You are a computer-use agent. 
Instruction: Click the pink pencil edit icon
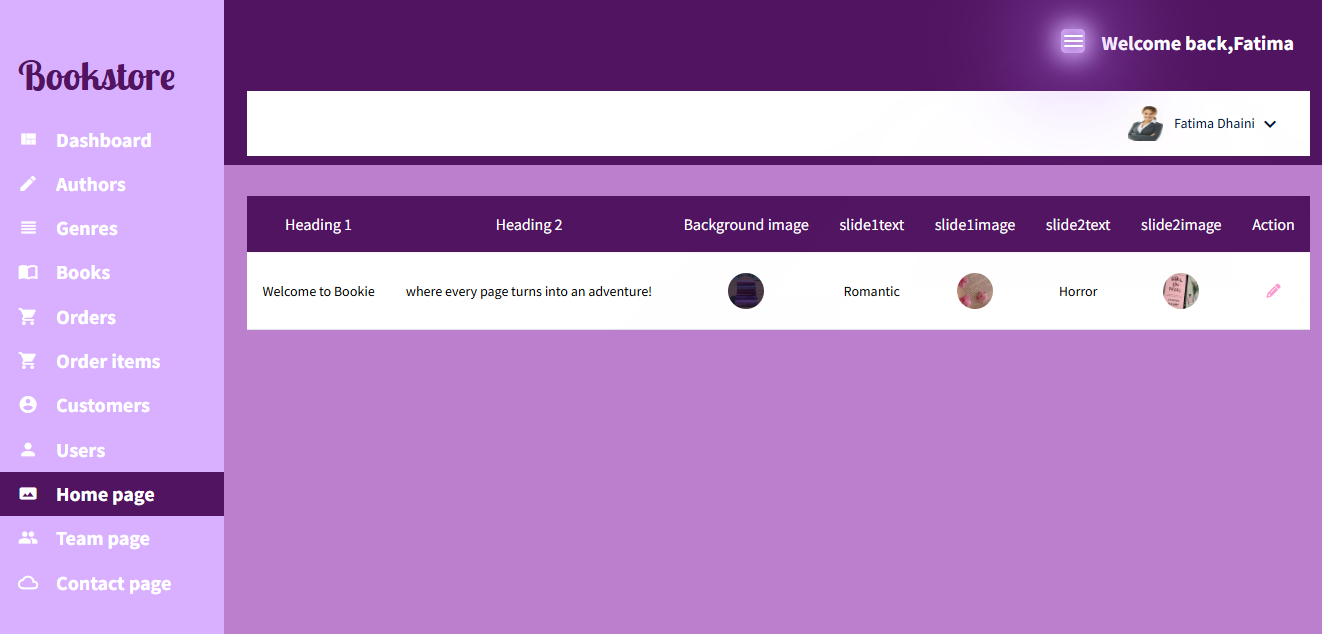point(1273,291)
